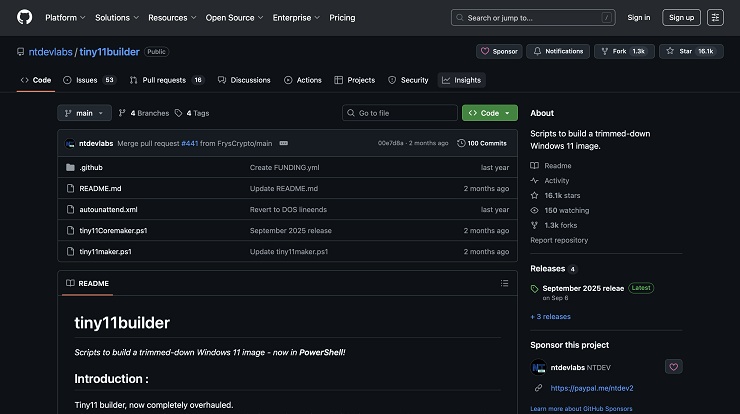Open the Discussions tab
The width and height of the screenshot is (740, 414).
(x=244, y=80)
